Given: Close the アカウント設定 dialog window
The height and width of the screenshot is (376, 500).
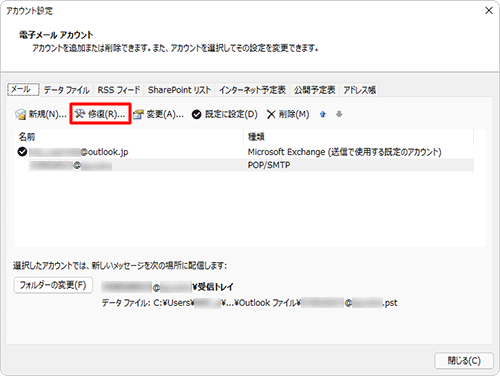Looking at the screenshot, I should pos(489,11).
